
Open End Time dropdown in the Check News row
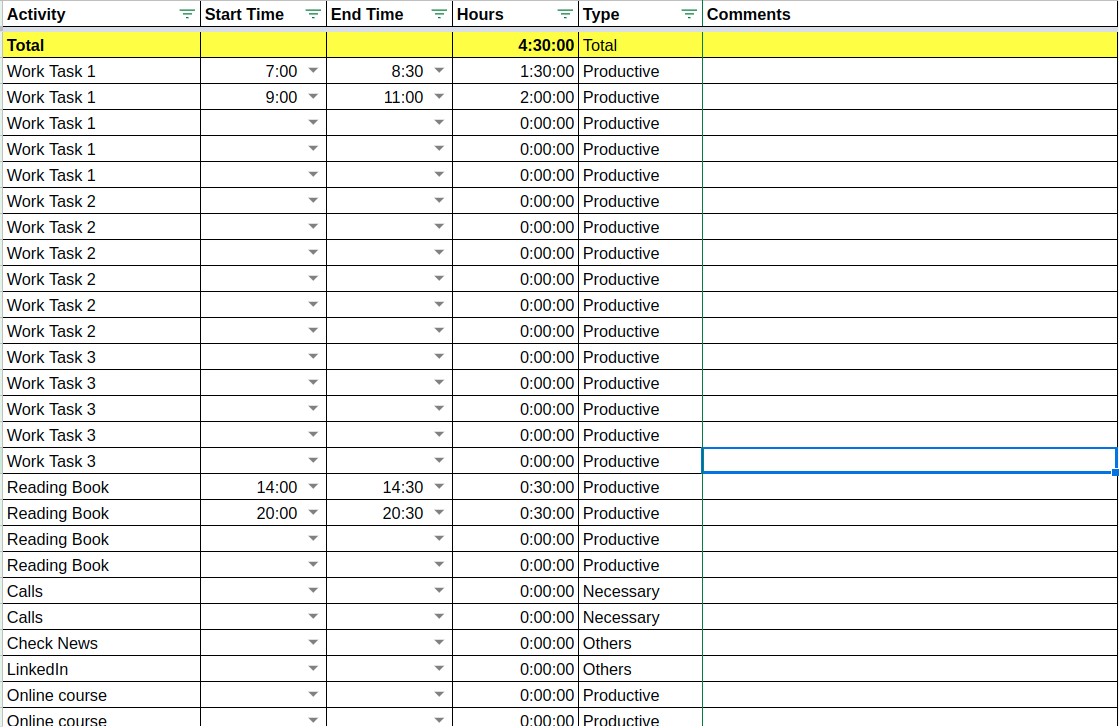click(438, 642)
